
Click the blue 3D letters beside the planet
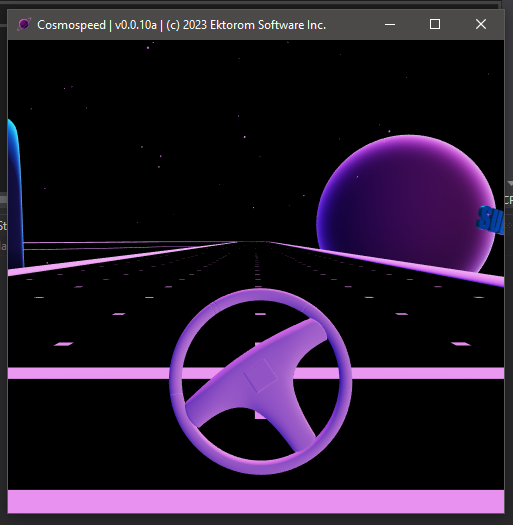pyautogui.click(x=491, y=220)
